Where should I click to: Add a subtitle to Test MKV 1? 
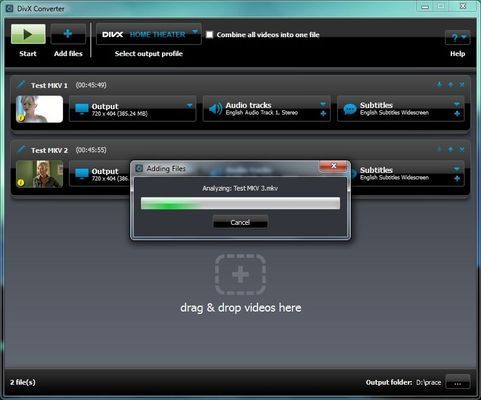[x=457, y=114]
